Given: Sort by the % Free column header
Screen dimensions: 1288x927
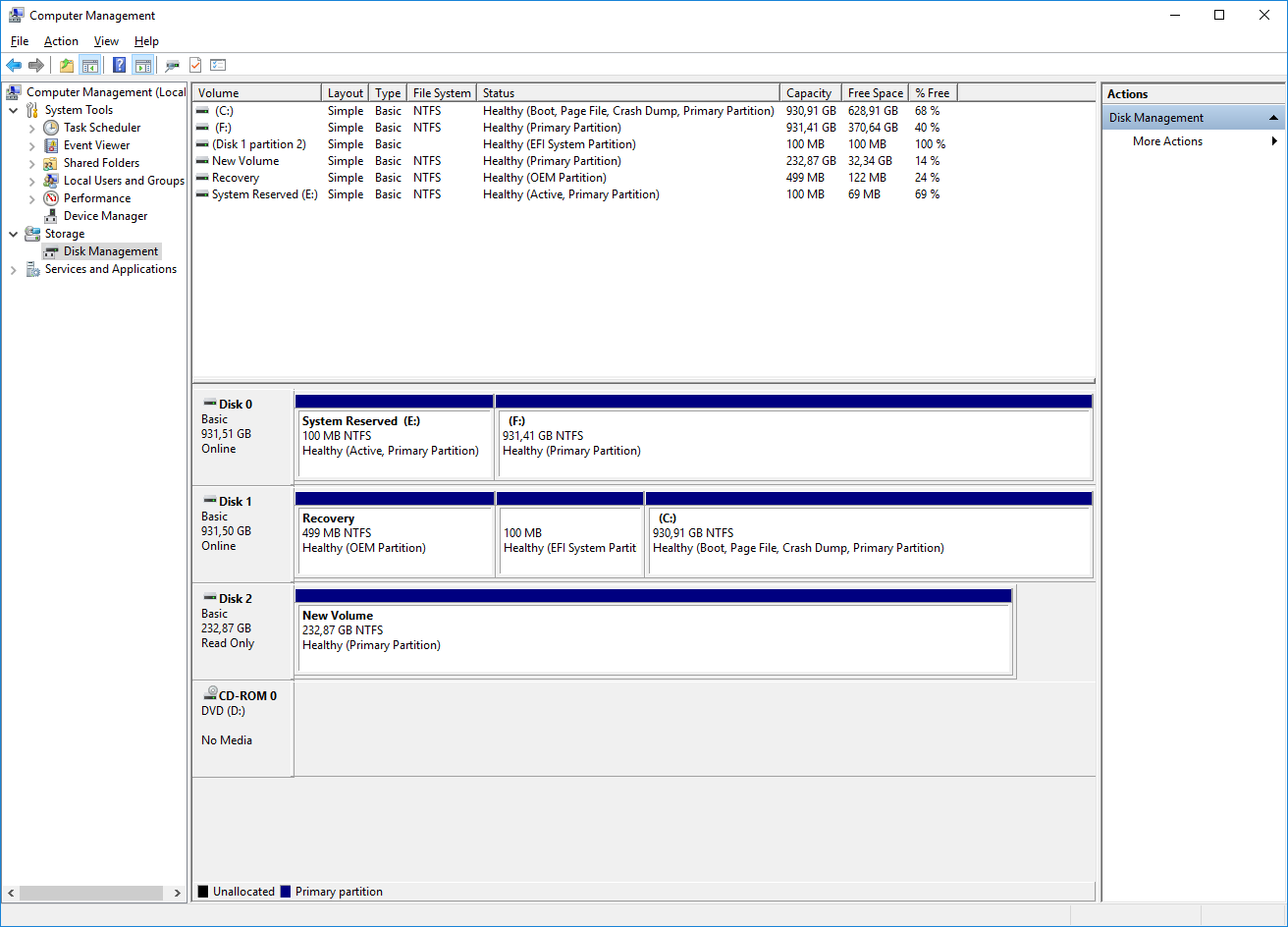Looking at the screenshot, I should tap(933, 93).
